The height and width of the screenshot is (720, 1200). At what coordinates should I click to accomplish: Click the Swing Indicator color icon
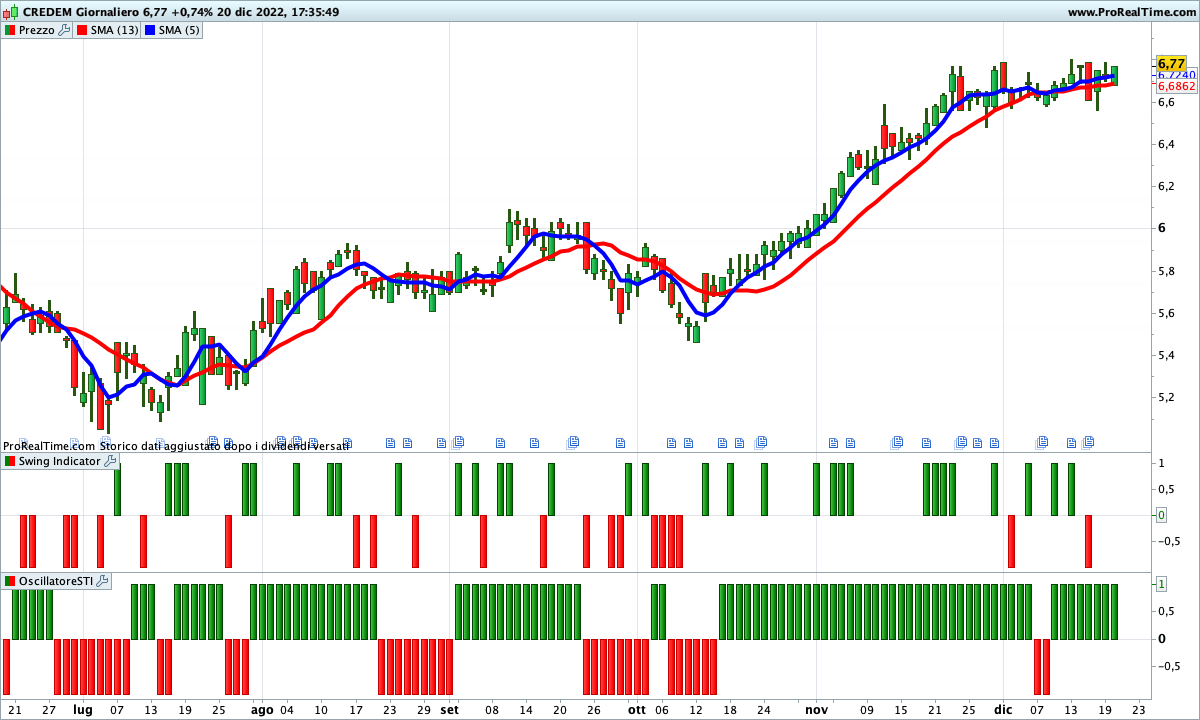tap(10, 461)
